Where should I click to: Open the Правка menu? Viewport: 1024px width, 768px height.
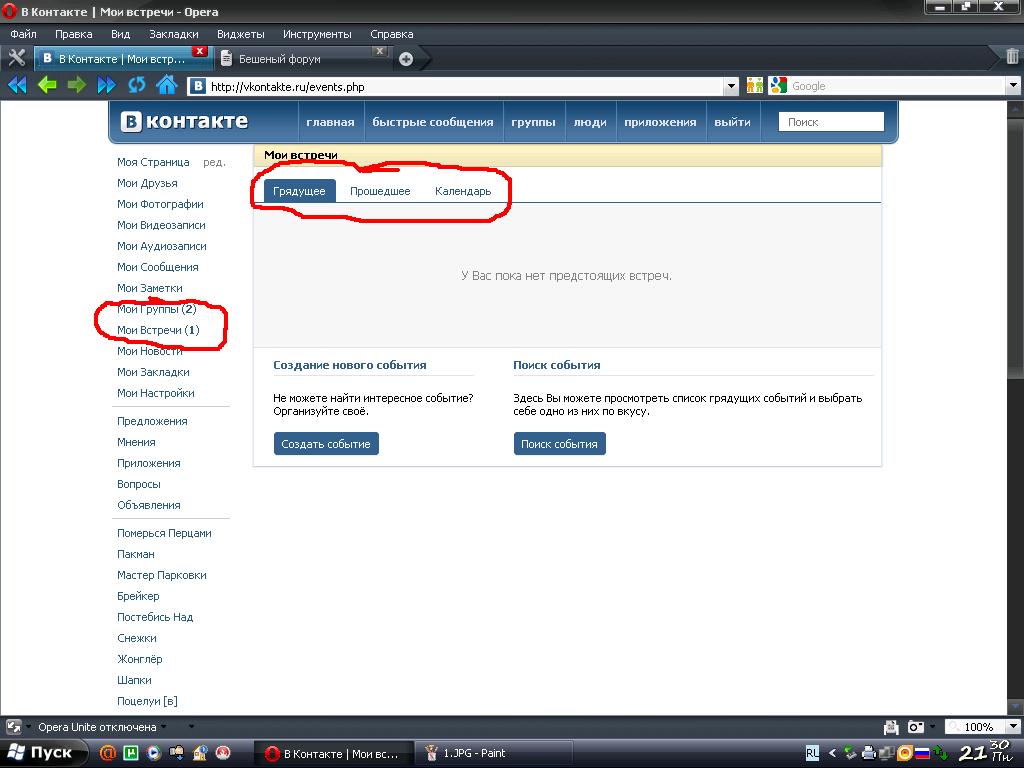74,34
